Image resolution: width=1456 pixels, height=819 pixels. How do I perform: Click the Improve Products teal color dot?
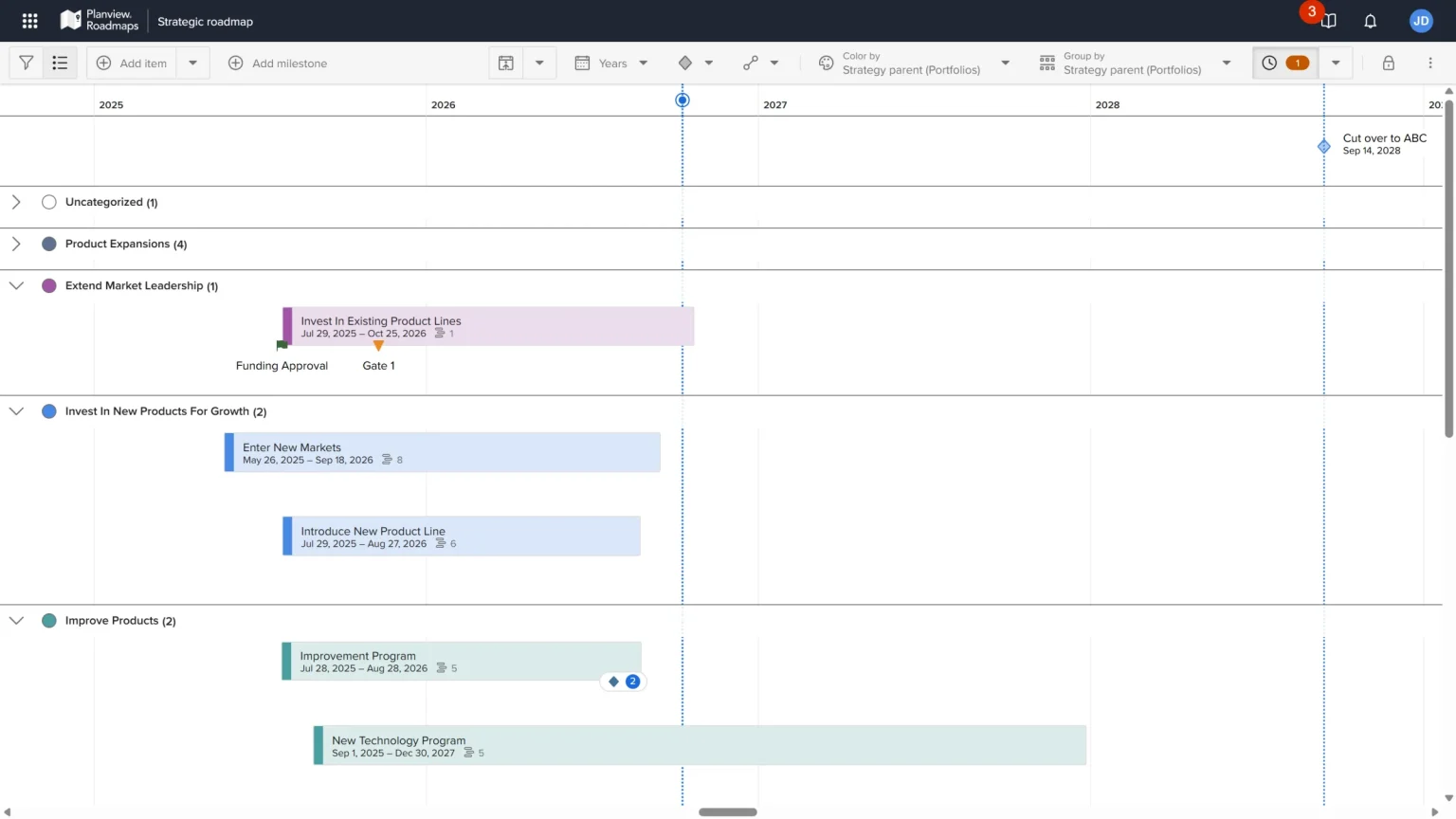[49, 621]
